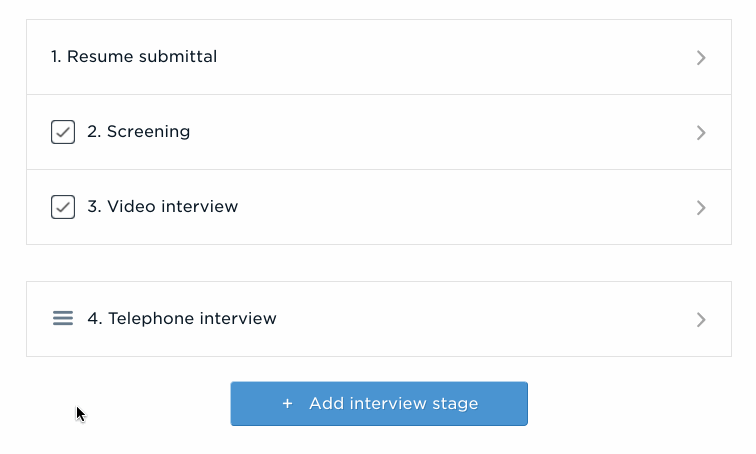Viewport: 756px width, 454px height.
Task: Open Telephone interview stage via its chevron
Action: [701, 320]
